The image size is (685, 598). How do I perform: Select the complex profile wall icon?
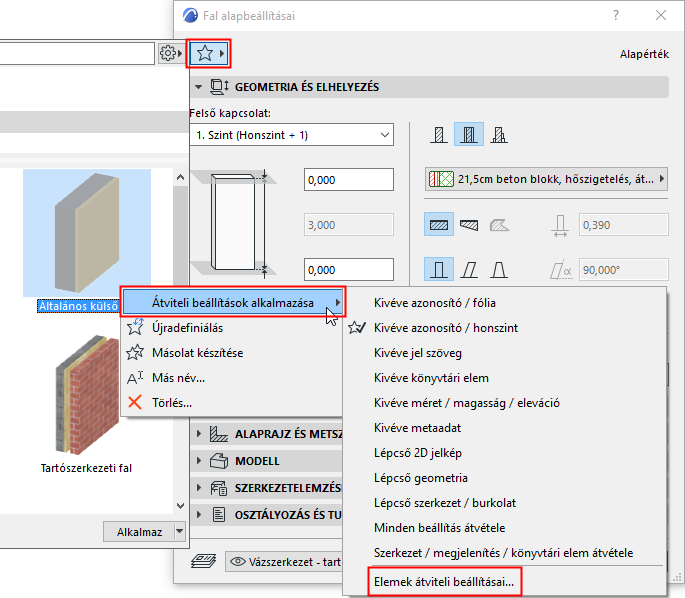pos(499,134)
